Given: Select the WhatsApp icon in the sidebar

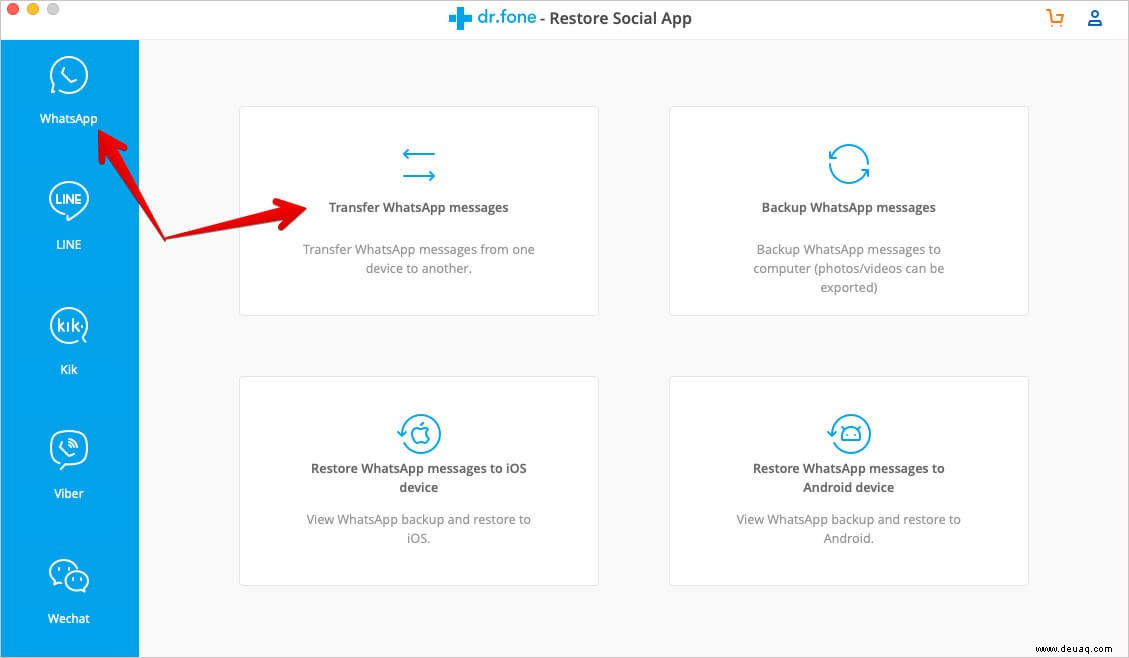Looking at the screenshot, I should 68,75.
